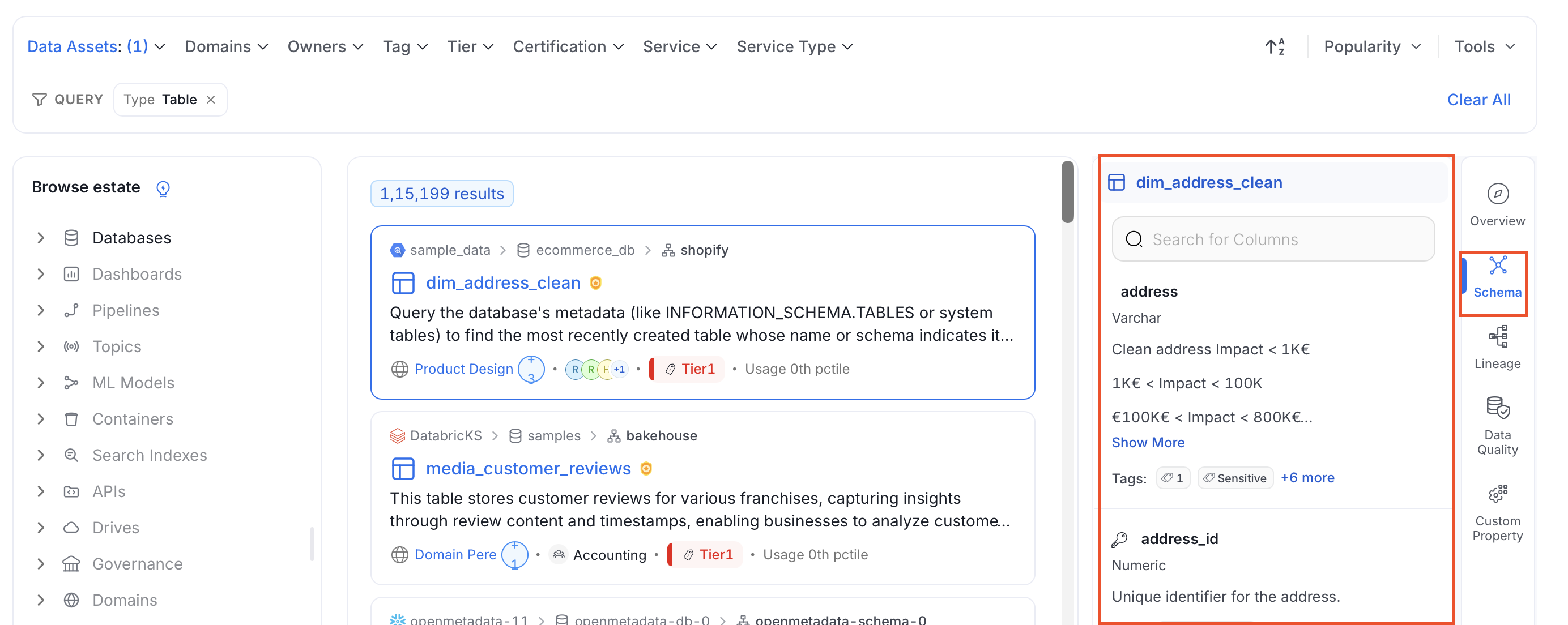Open the media_customer_reviews result link
Image resolution: width=1568 pixels, height=625 pixels.
coord(528,469)
